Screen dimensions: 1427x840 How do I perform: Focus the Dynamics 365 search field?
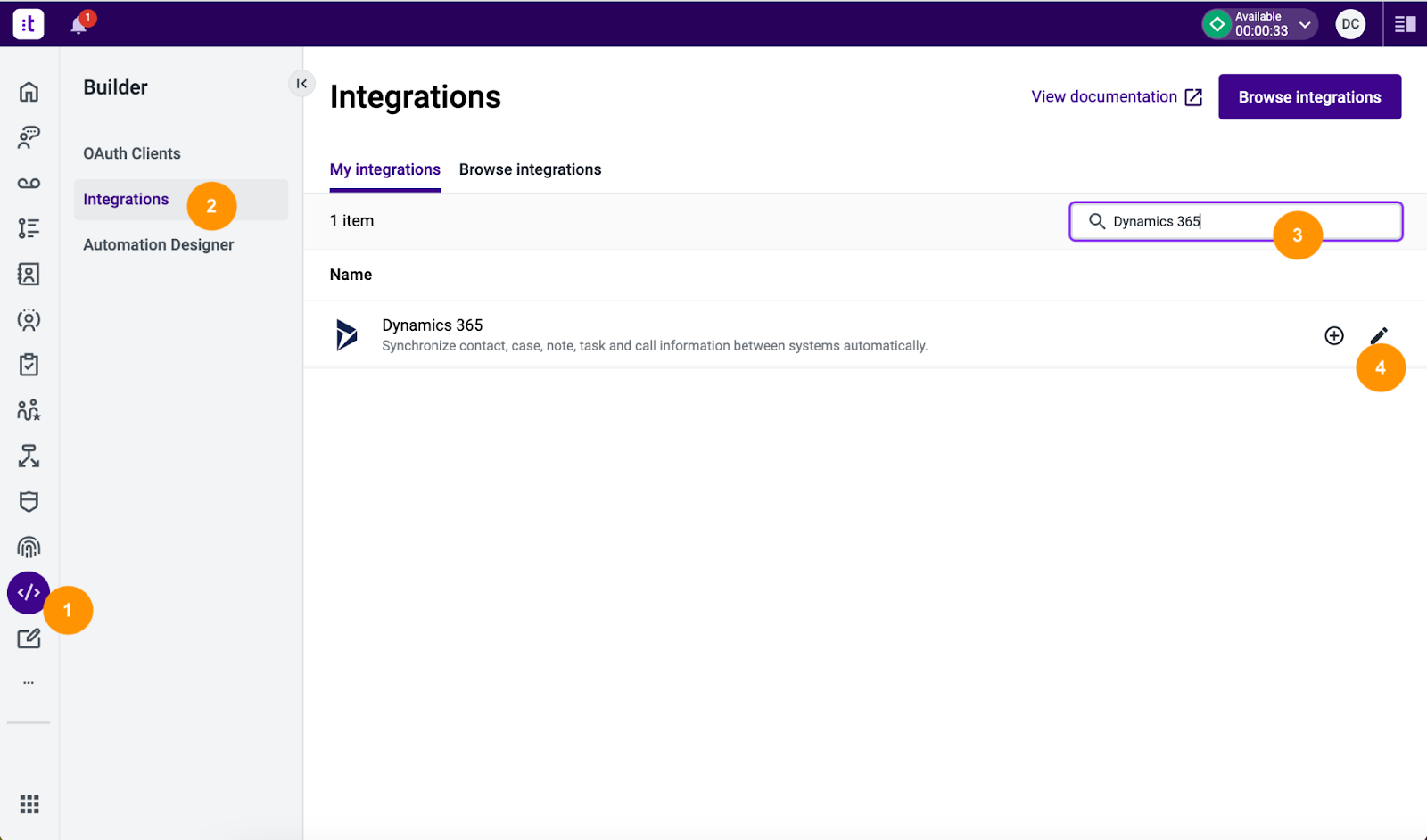[x=1236, y=221]
